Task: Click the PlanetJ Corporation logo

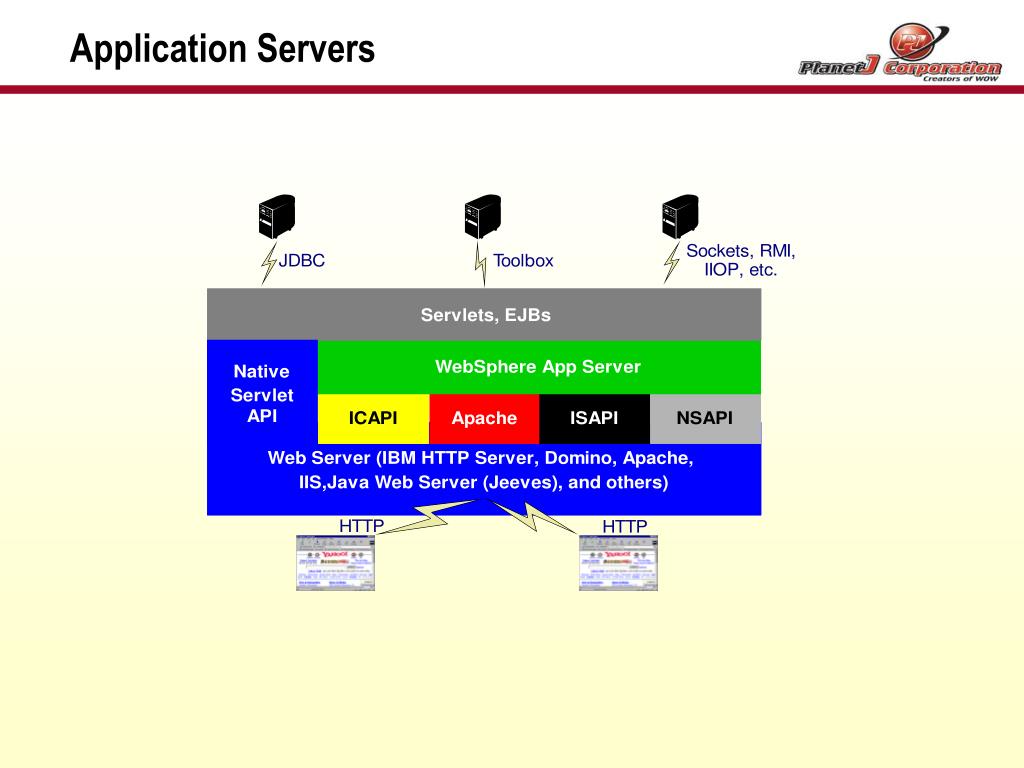Action: click(x=900, y=54)
